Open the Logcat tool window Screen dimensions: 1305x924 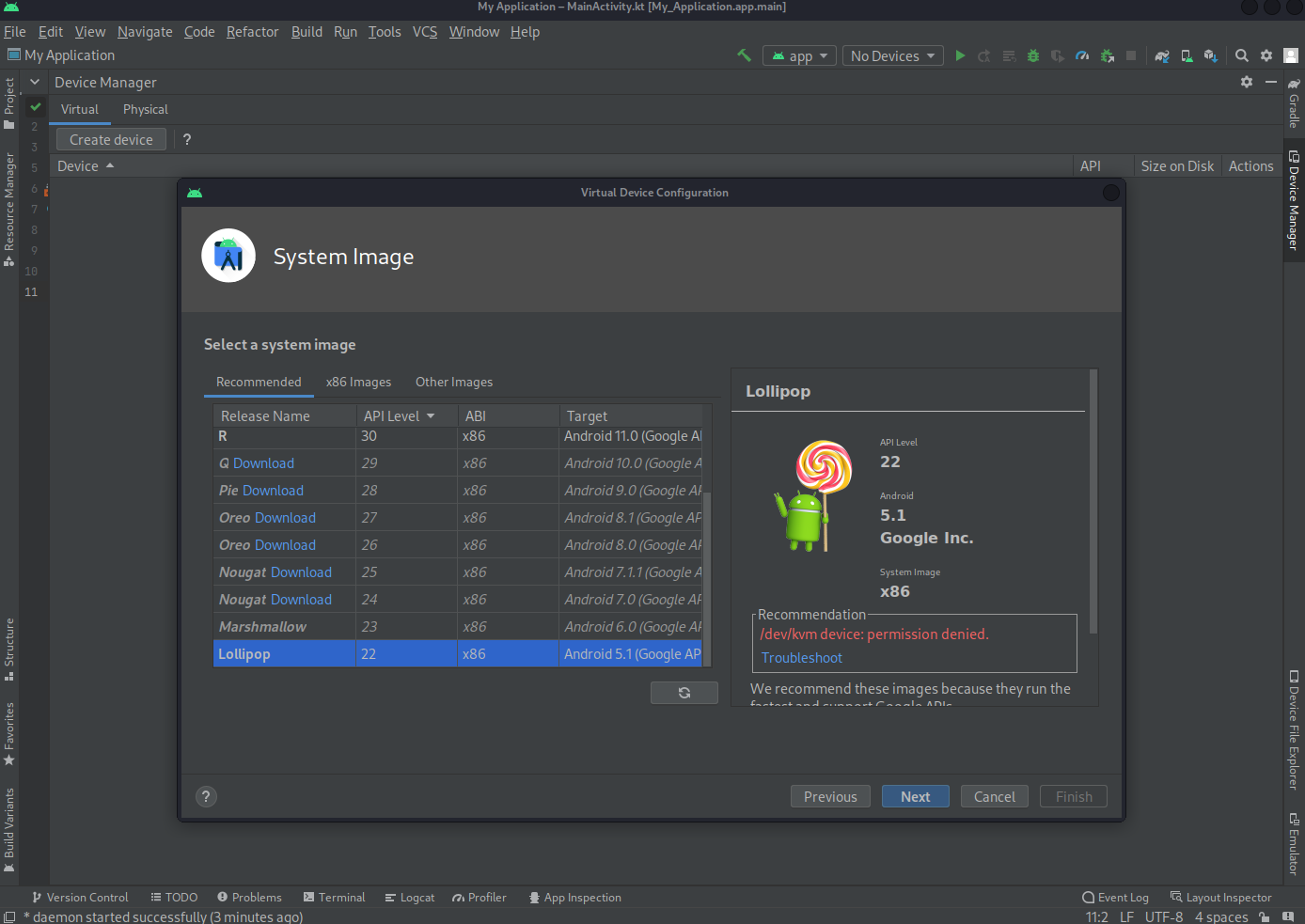tap(409, 898)
